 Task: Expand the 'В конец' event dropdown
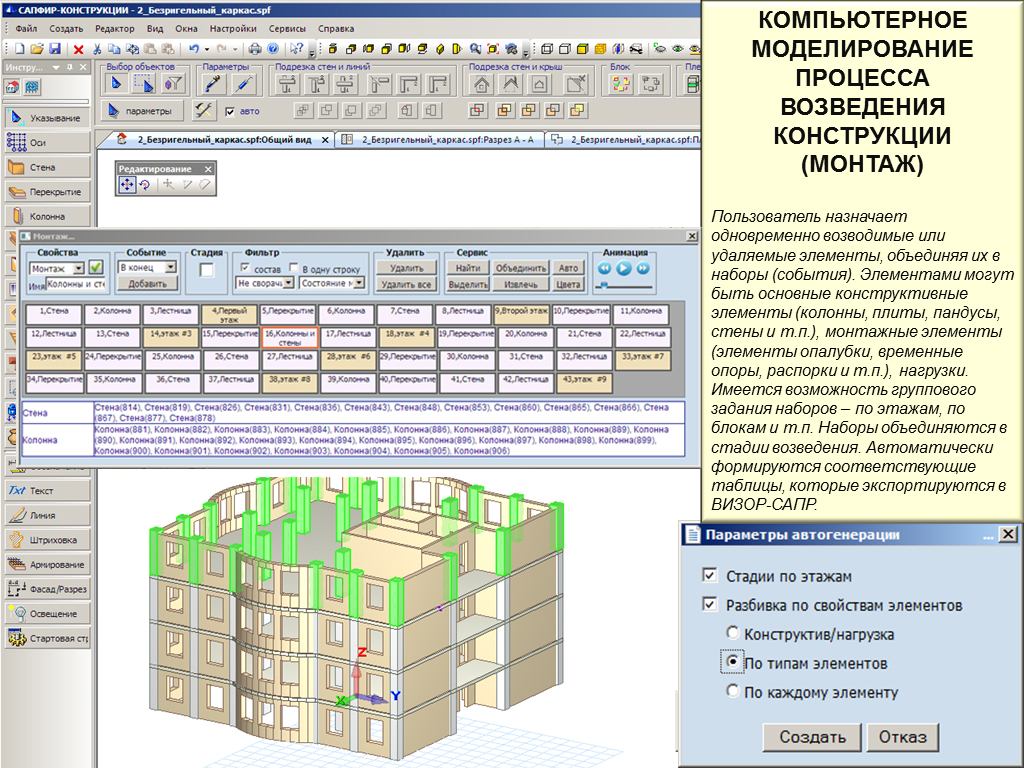click(170, 267)
